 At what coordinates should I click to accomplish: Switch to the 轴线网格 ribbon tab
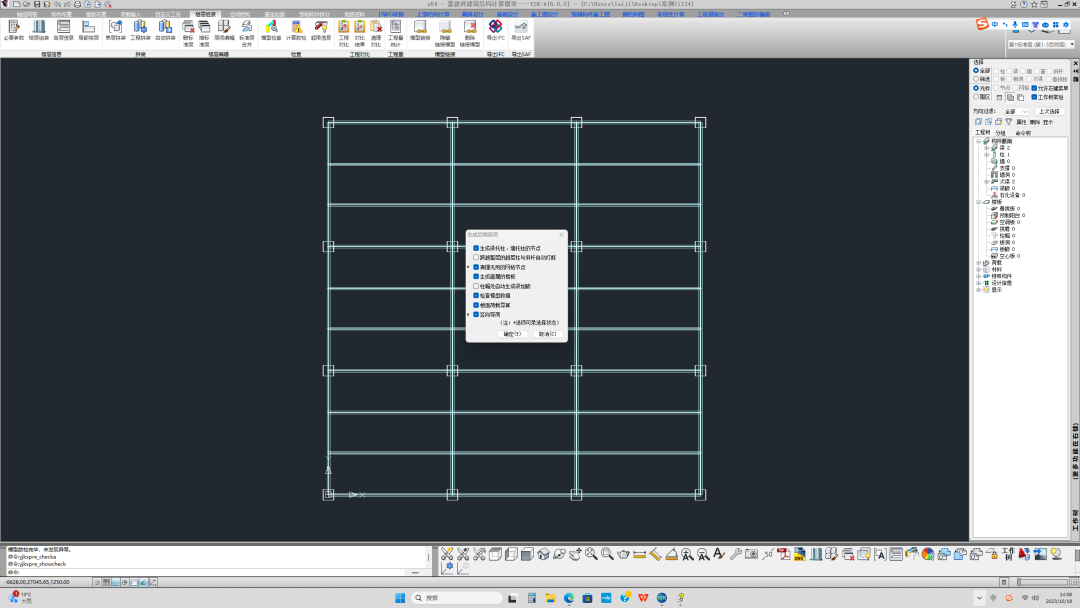pos(27,14)
